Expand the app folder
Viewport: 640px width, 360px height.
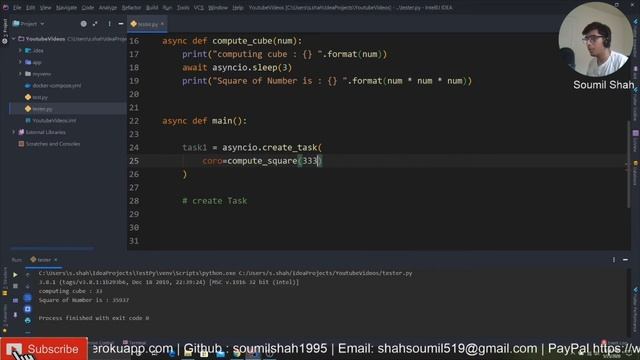tap(20, 62)
